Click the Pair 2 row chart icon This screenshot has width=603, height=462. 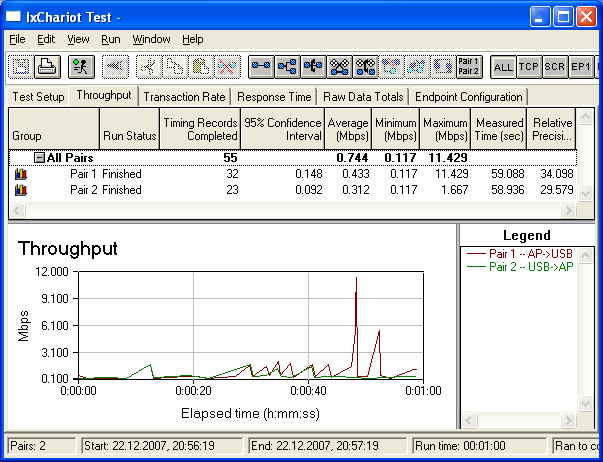pos(21,190)
